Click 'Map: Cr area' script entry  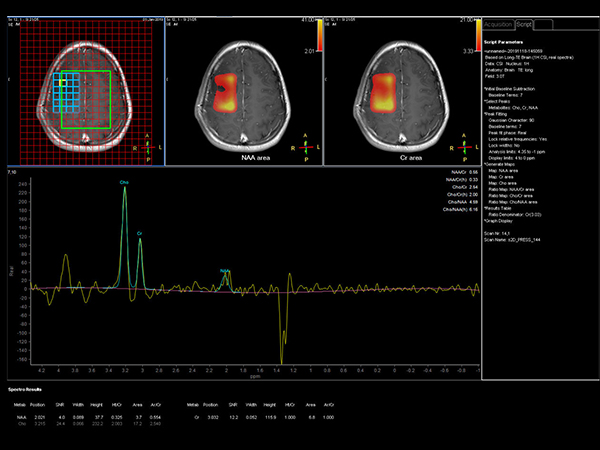[501, 177]
